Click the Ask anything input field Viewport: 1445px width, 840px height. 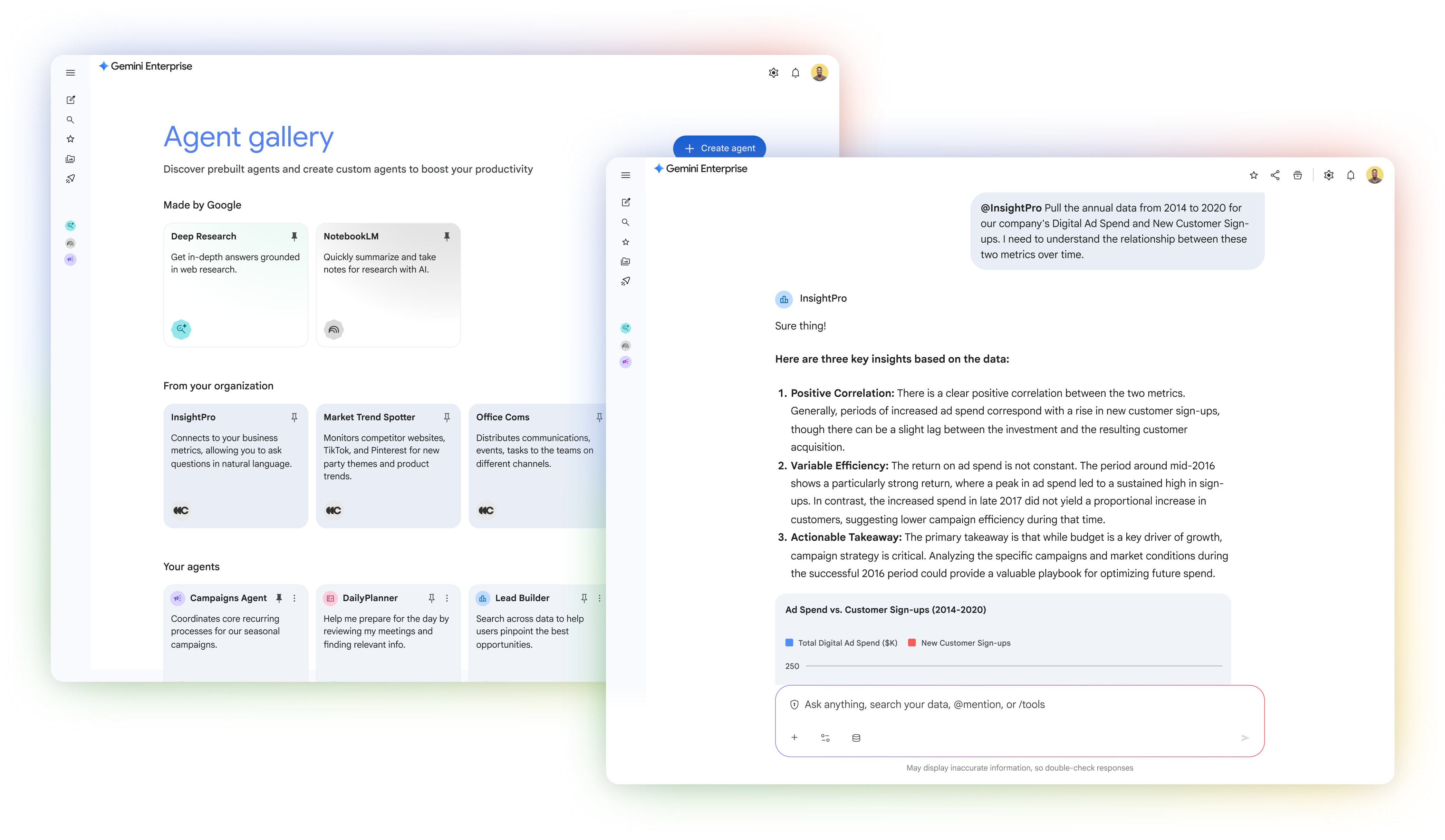975,704
